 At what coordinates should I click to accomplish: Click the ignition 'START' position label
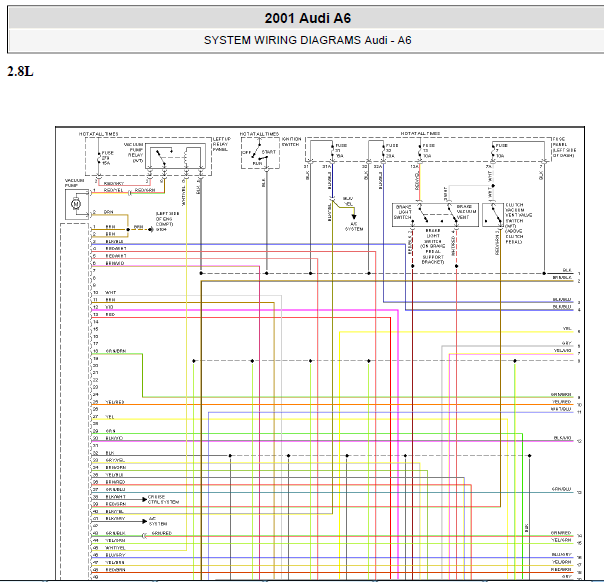[x=268, y=152]
